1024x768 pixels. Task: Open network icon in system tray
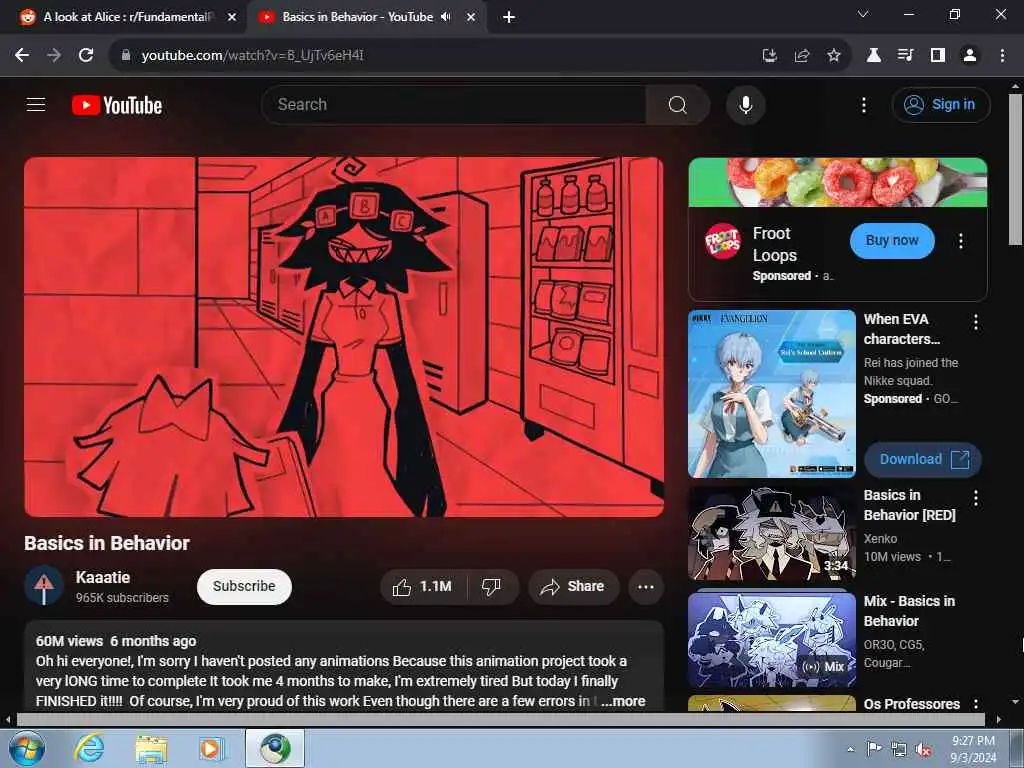(899, 749)
